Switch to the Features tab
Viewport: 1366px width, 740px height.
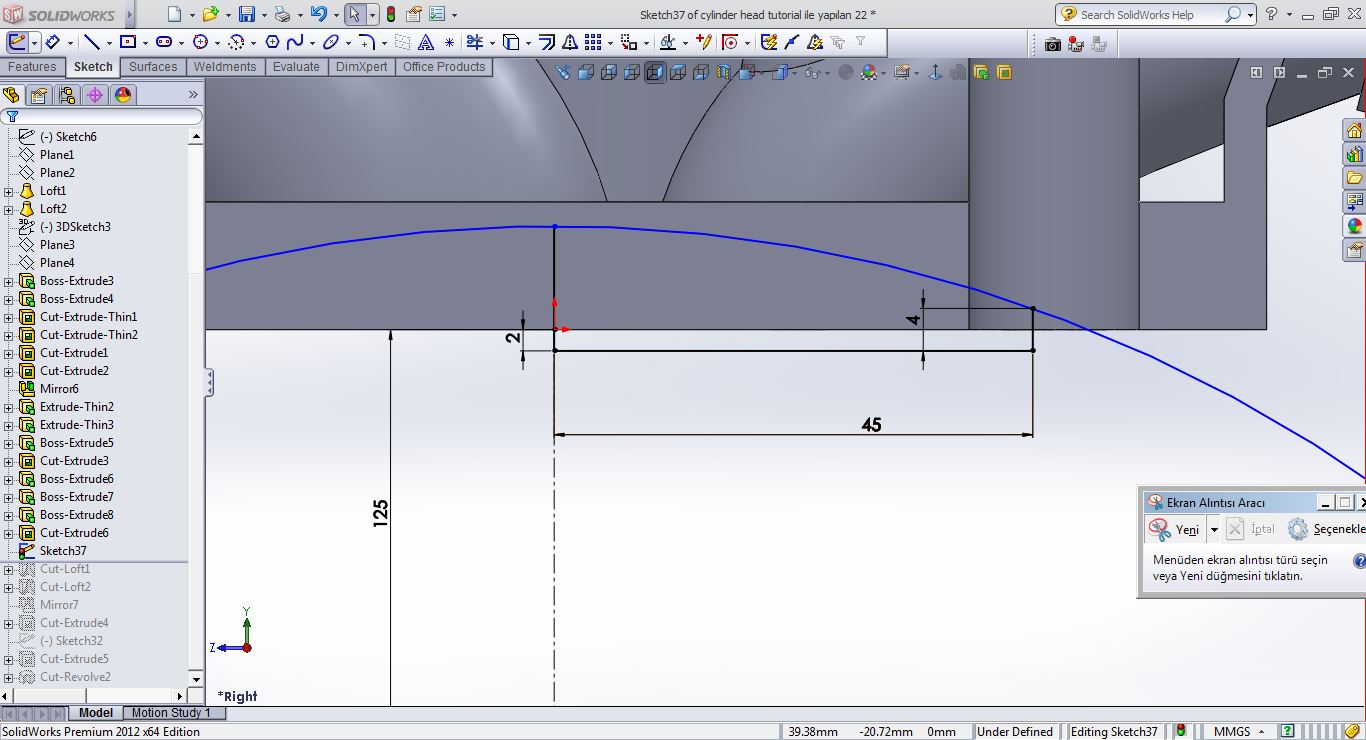point(32,67)
